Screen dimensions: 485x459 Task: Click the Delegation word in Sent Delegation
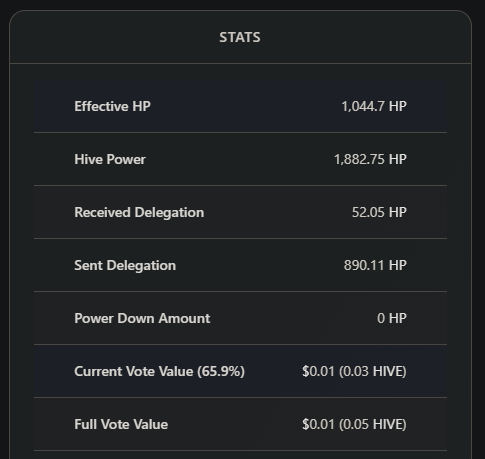141,266
